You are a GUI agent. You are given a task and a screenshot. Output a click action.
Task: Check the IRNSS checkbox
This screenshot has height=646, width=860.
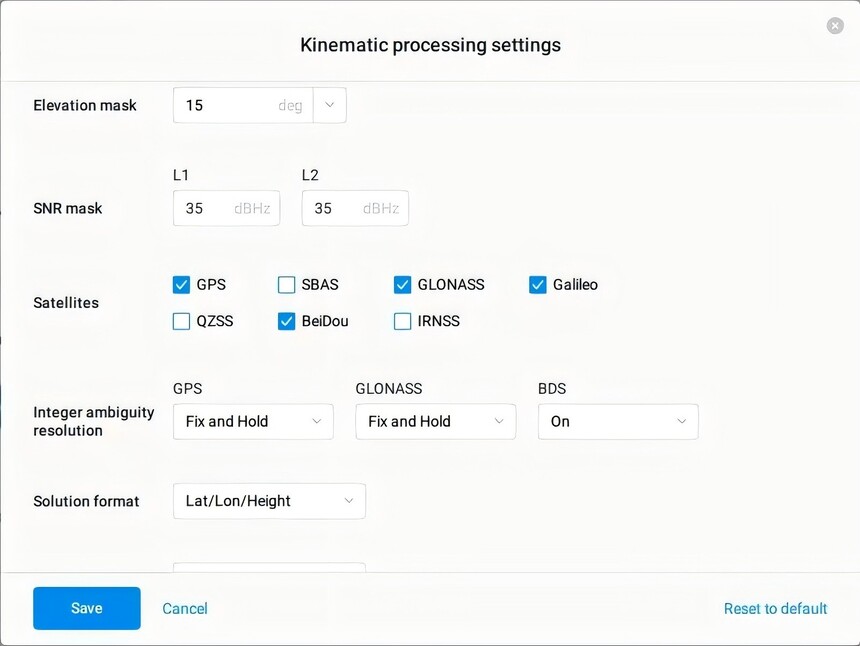pos(402,321)
